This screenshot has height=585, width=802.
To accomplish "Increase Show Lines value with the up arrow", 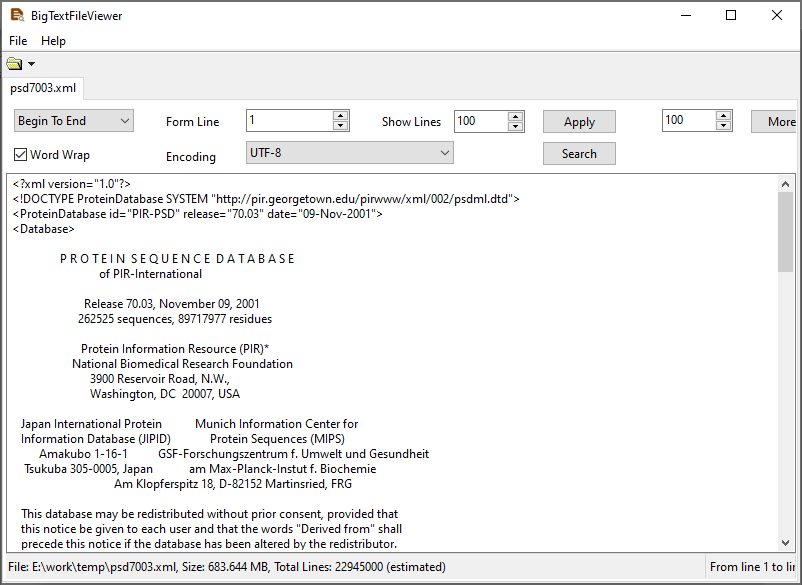I will pyautogui.click(x=516, y=116).
